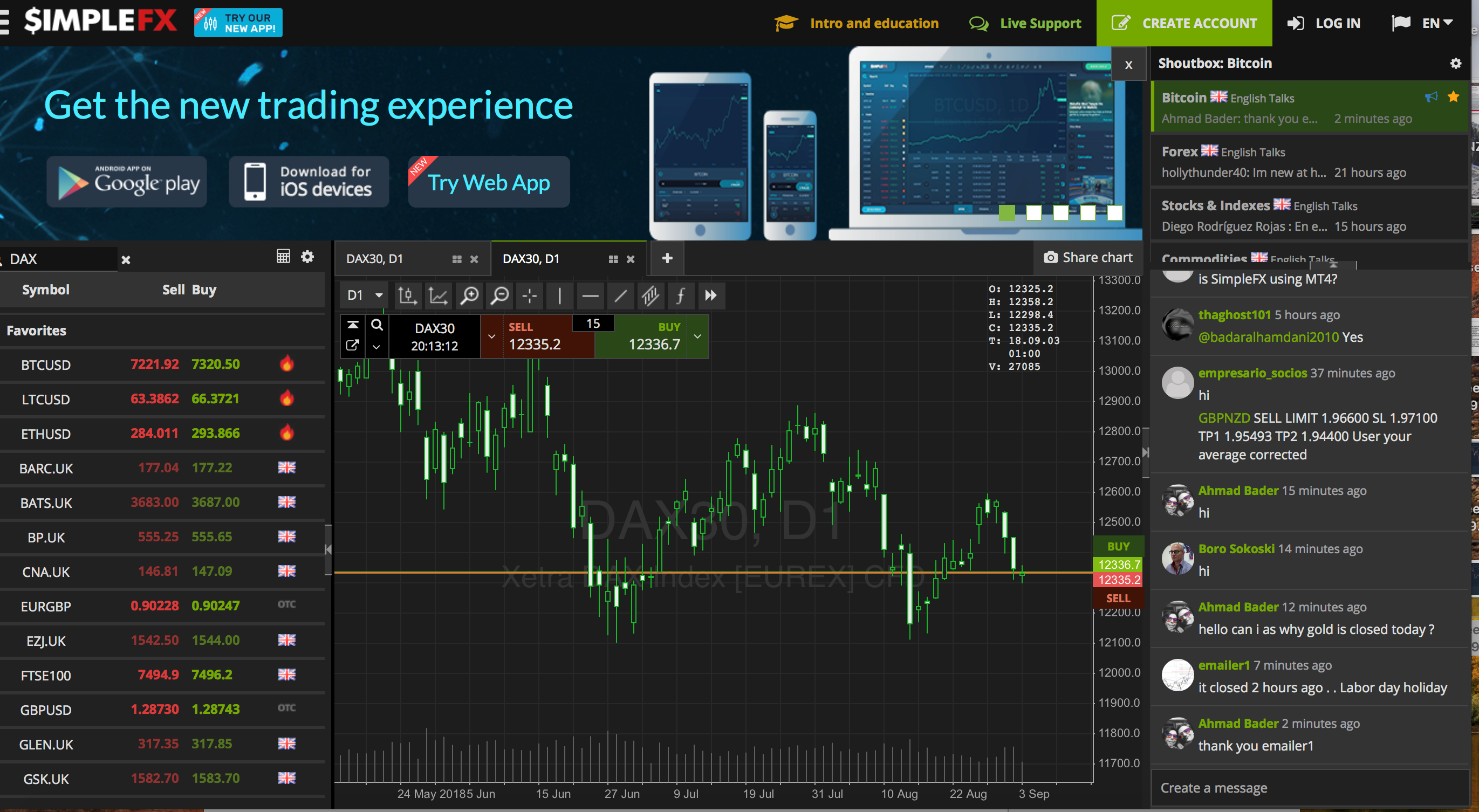Click Download for iOS devices
The width and height of the screenshot is (1479, 812).
point(309,182)
